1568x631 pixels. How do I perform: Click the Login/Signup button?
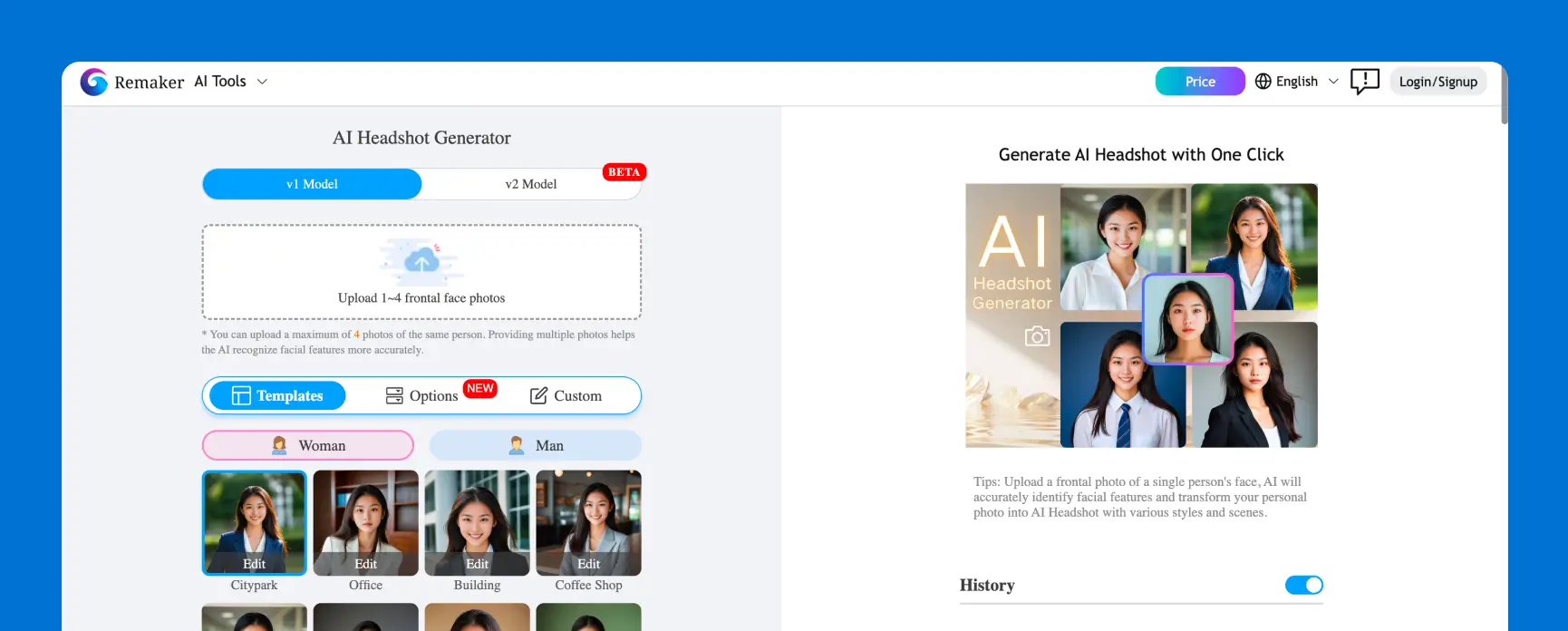click(x=1438, y=82)
